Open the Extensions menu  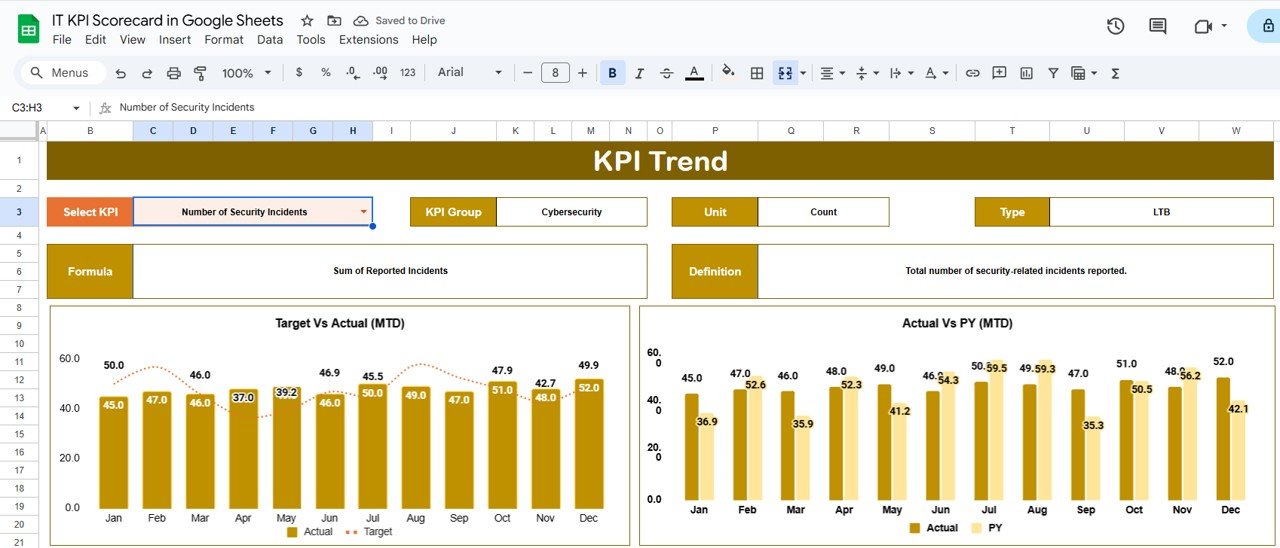368,40
